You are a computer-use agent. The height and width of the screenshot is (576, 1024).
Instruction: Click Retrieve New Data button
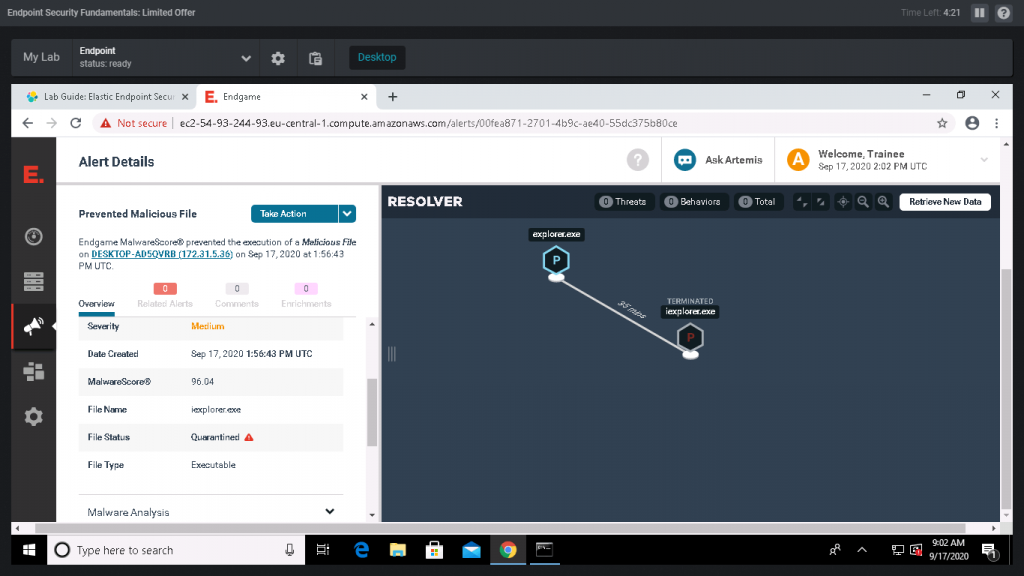tap(945, 202)
